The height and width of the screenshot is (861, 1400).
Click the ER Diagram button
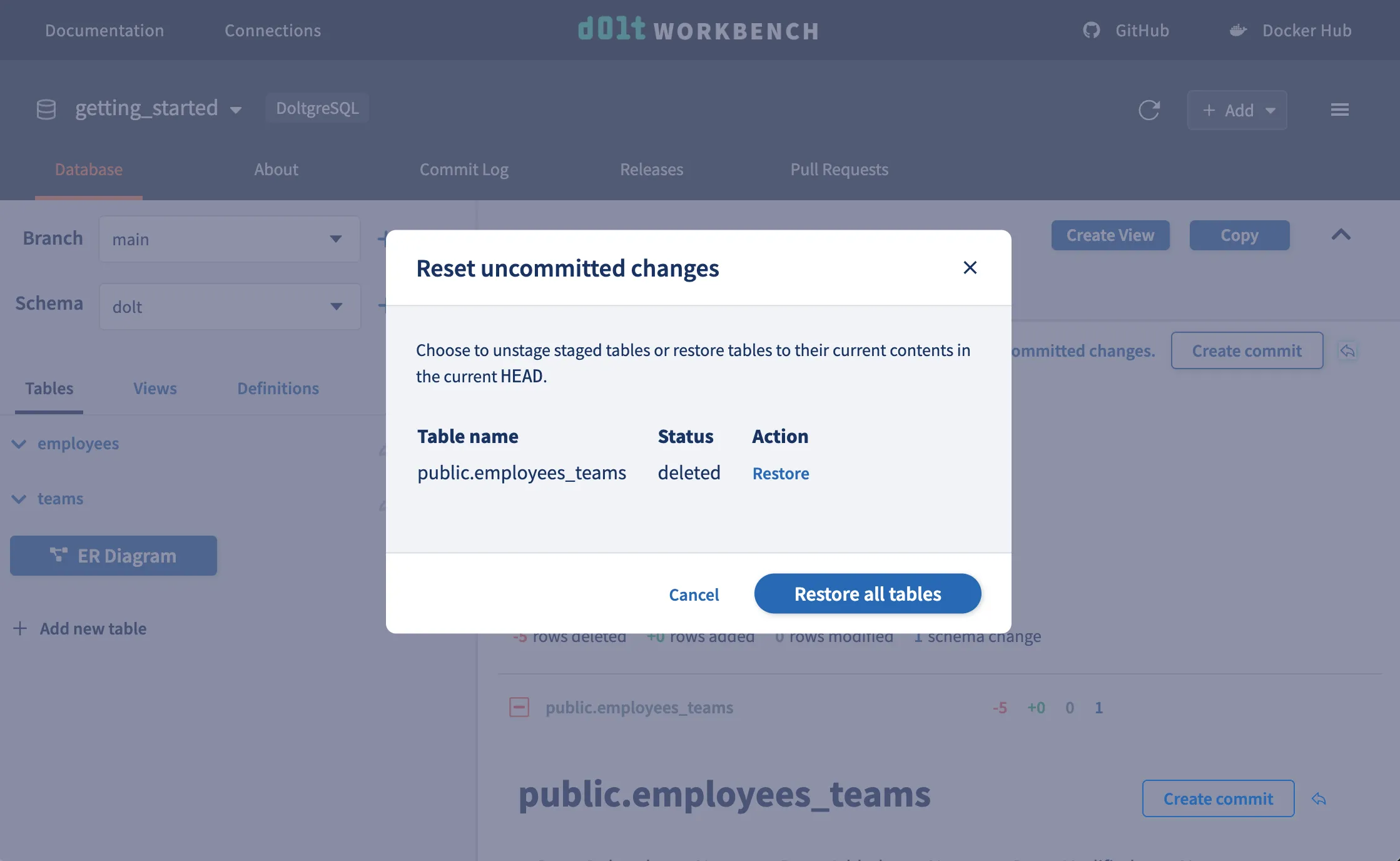click(113, 556)
